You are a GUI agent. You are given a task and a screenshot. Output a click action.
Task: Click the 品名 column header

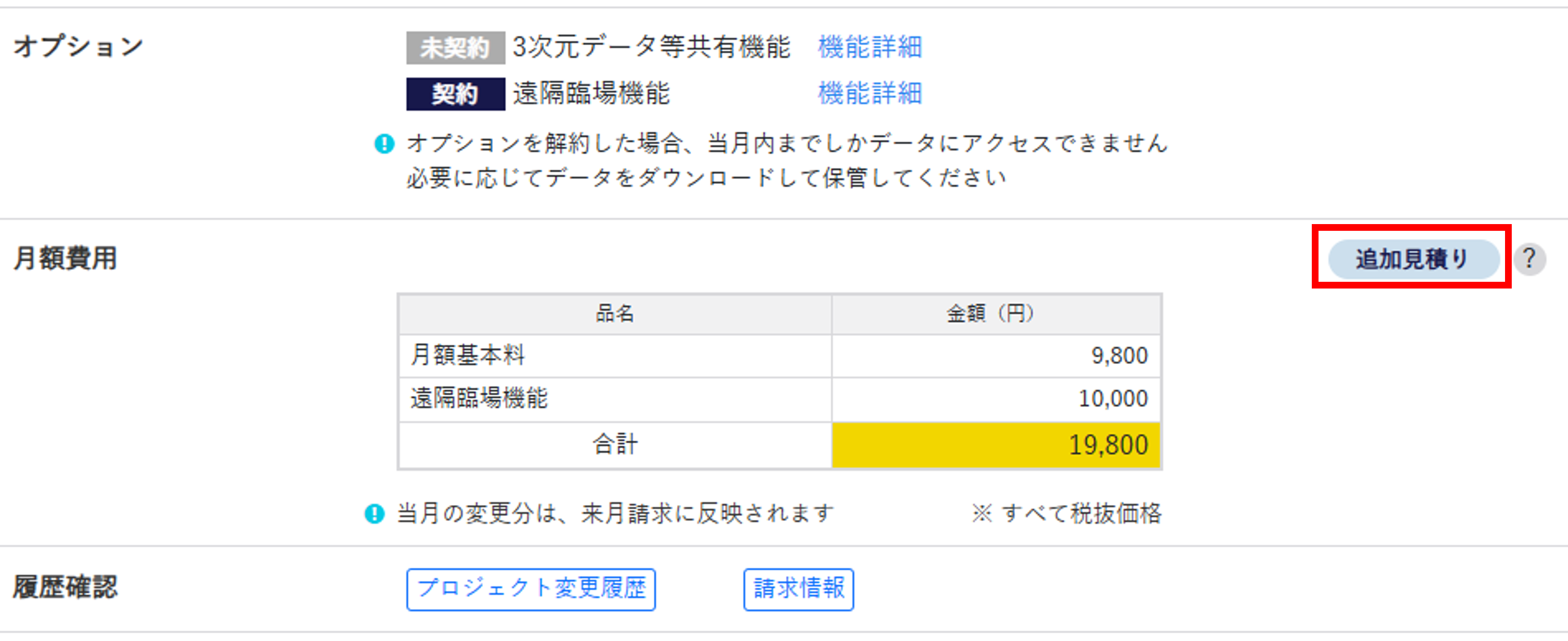point(615,314)
